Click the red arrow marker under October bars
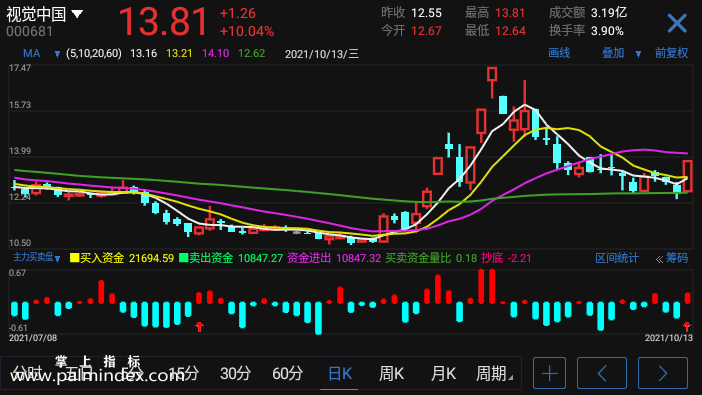Screen dimensions: 702x395 point(687,326)
